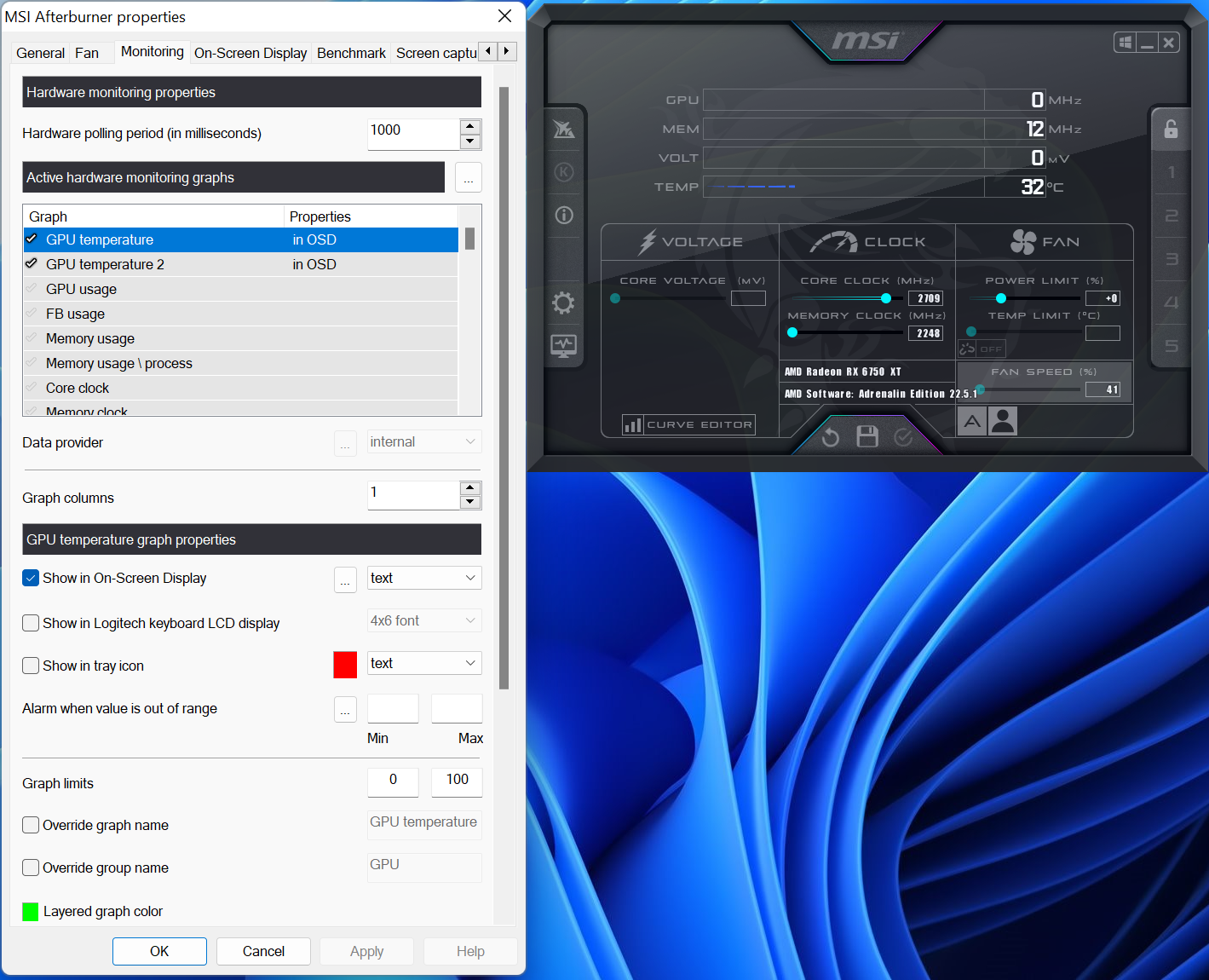
Task: Switch to the On-Screen Display tab
Action: pos(250,53)
